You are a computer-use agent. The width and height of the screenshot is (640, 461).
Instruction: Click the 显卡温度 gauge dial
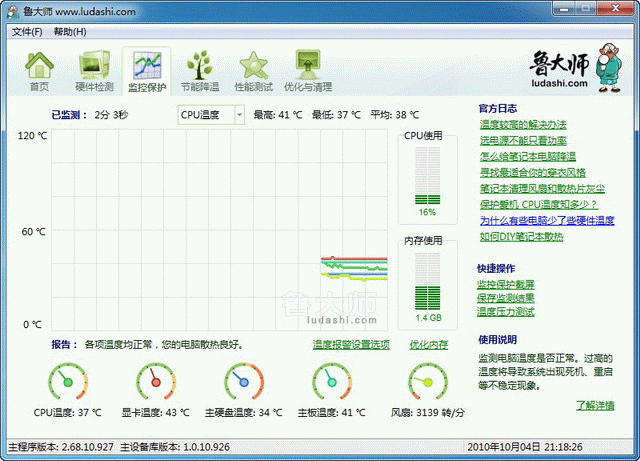pyautogui.click(x=156, y=382)
